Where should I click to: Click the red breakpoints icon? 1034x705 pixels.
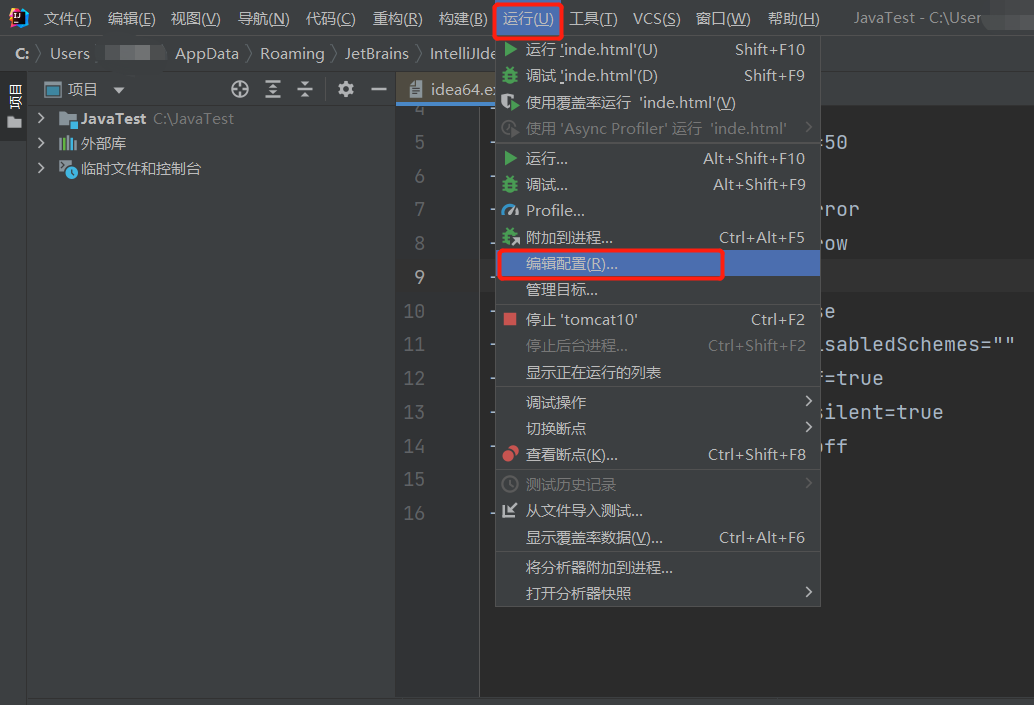click(510, 454)
